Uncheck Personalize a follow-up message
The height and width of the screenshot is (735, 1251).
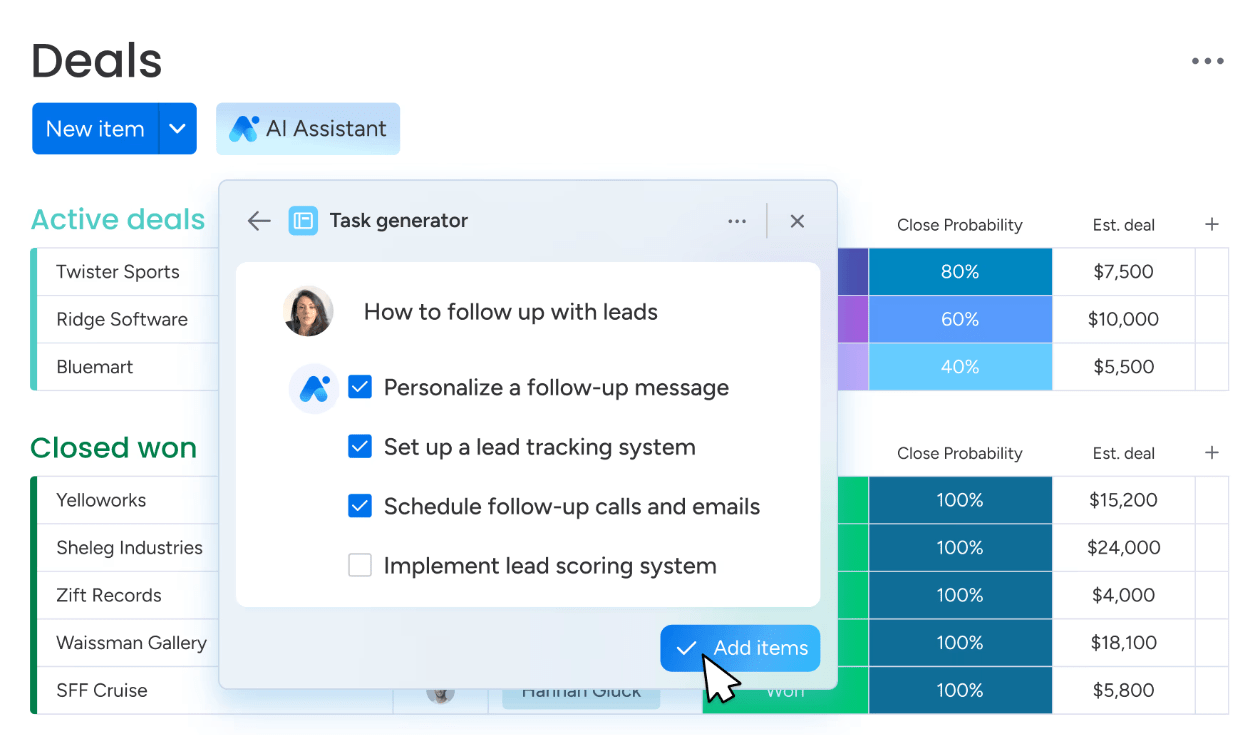click(x=360, y=387)
